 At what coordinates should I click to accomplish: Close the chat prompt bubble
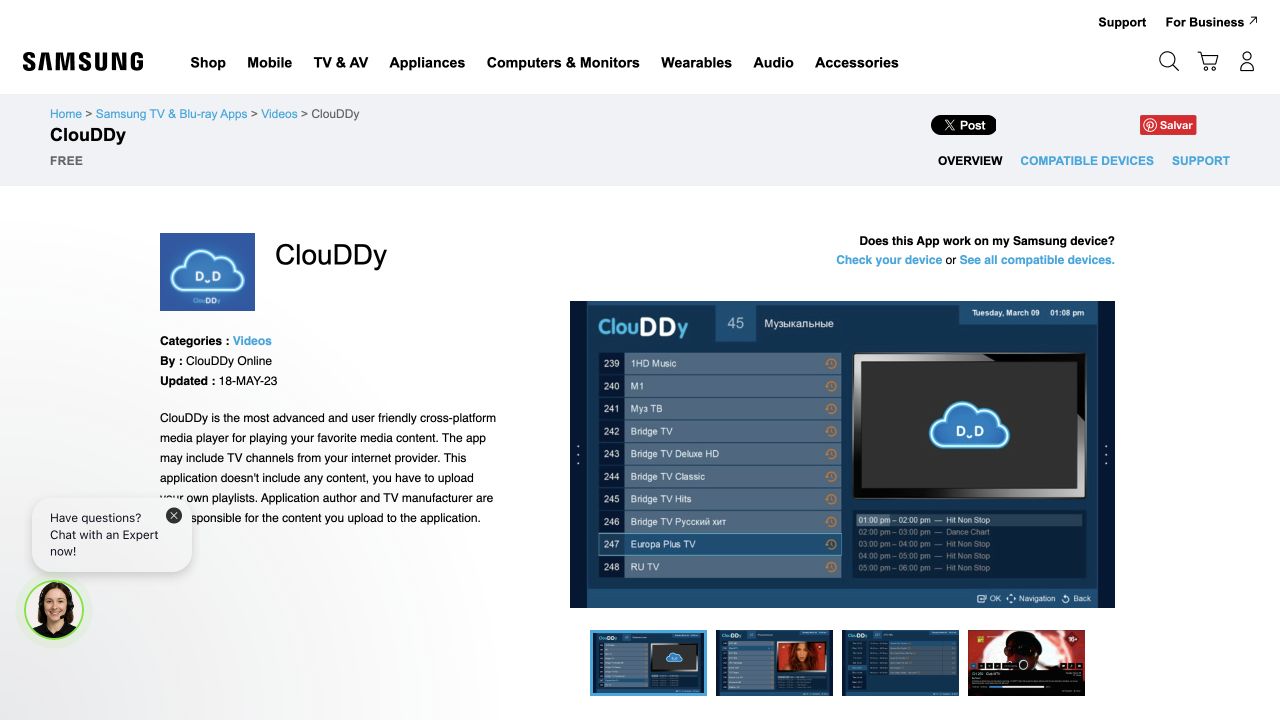174,516
